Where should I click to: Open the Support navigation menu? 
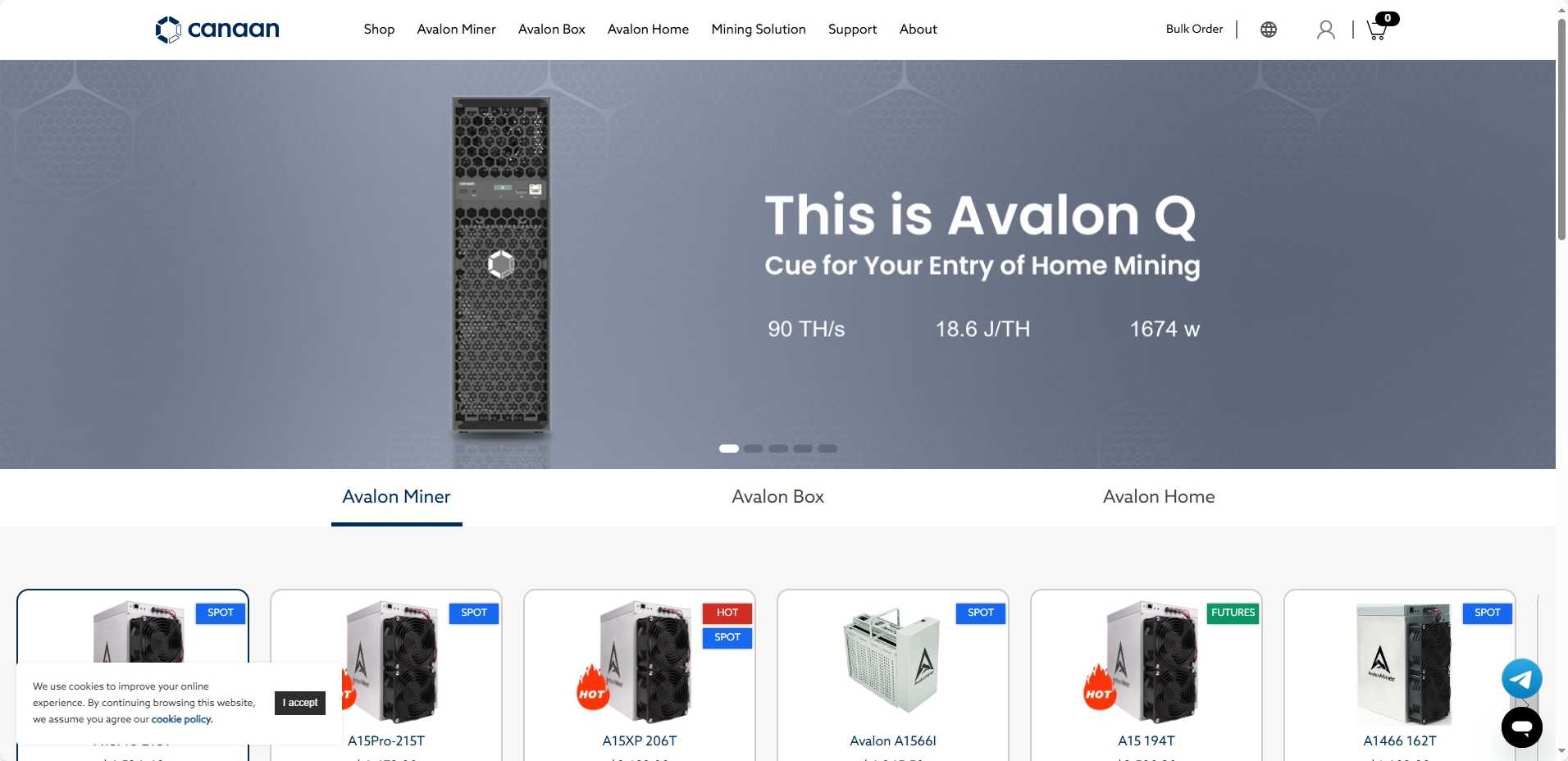(x=852, y=30)
